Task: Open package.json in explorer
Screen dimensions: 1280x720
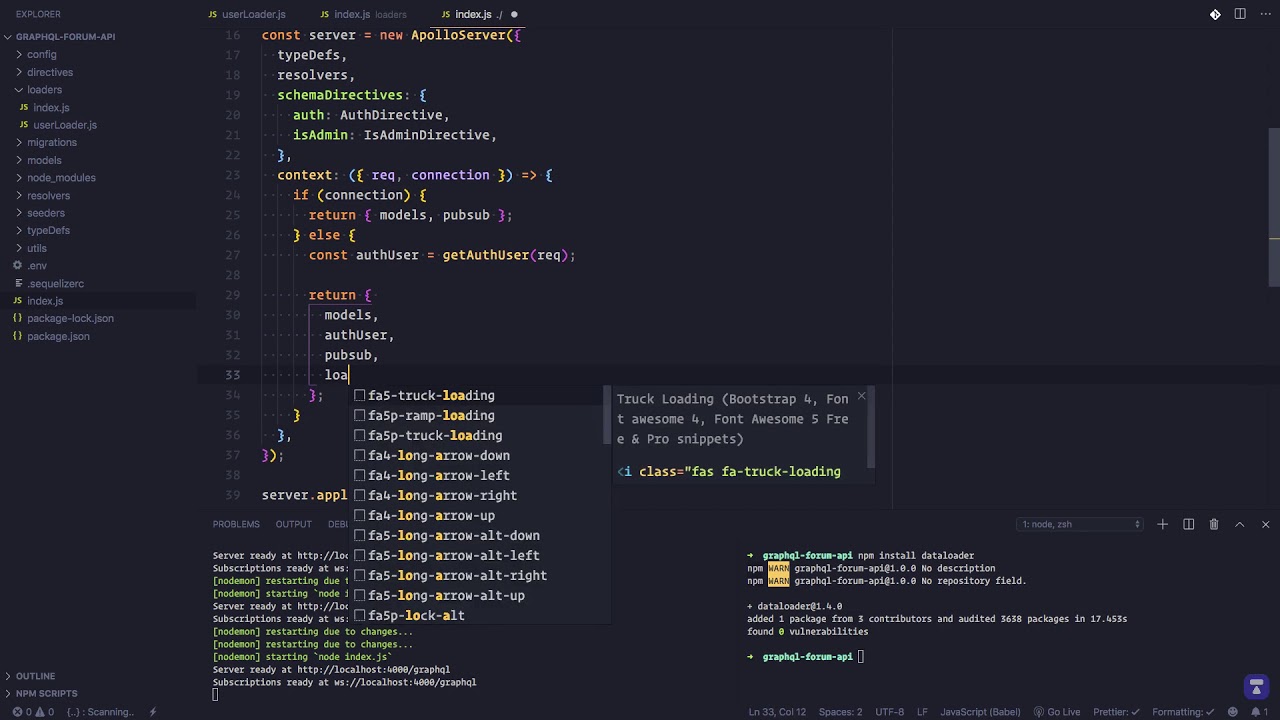Action: coord(98,336)
